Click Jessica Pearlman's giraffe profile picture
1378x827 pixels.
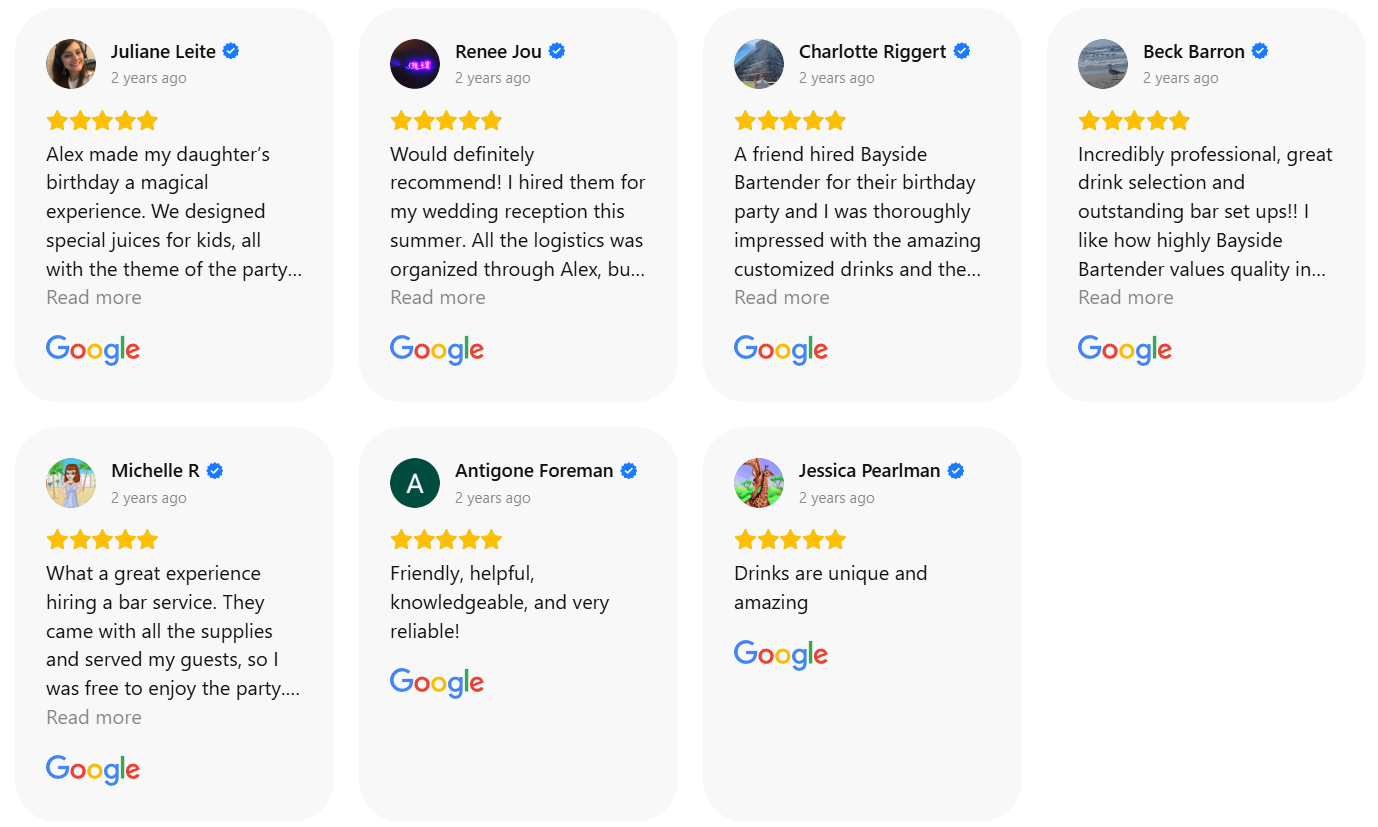pyautogui.click(x=759, y=484)
